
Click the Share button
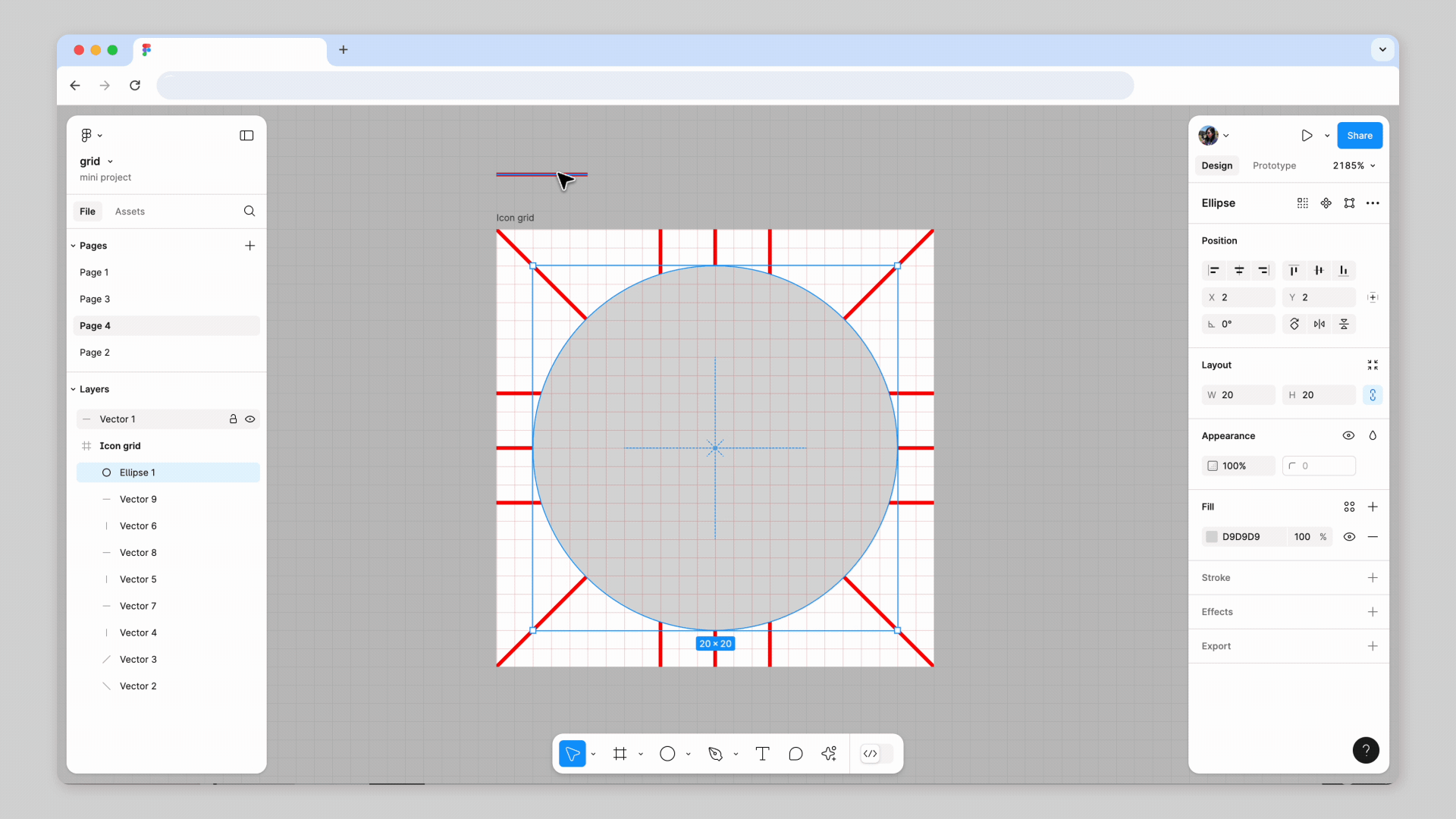point(1359,136)
